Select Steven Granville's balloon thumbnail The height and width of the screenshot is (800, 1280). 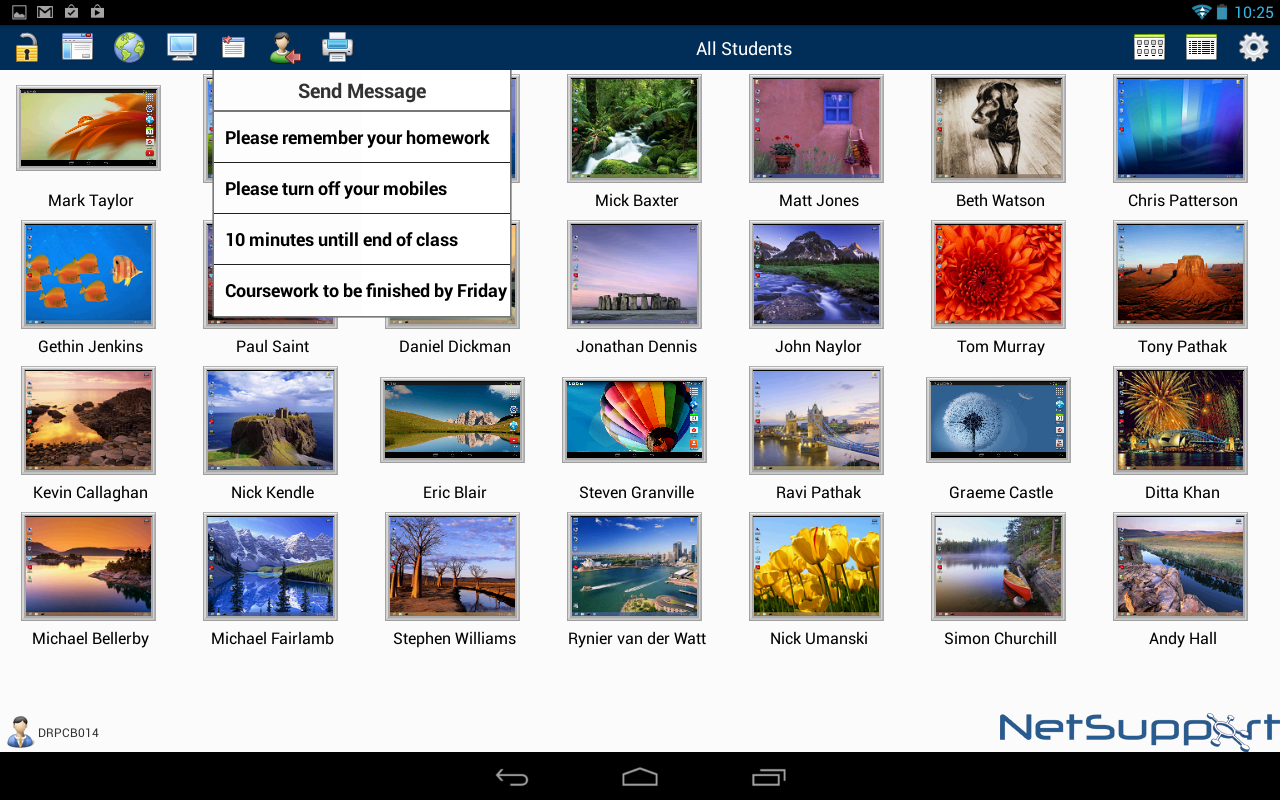point(635,420)
